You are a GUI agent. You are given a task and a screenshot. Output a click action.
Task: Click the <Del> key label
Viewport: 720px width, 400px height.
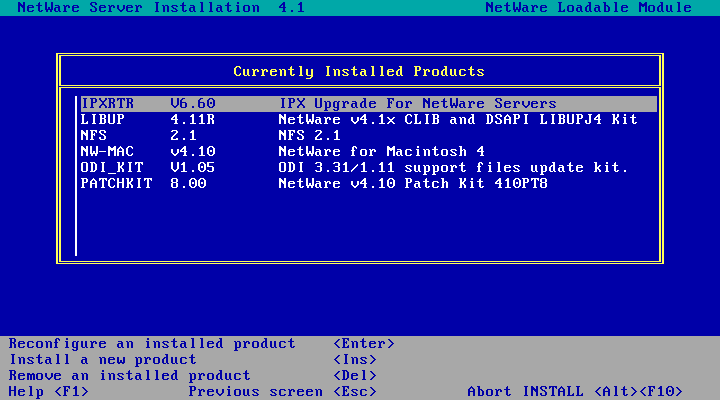pyautogui.click(x=355, y=376)
